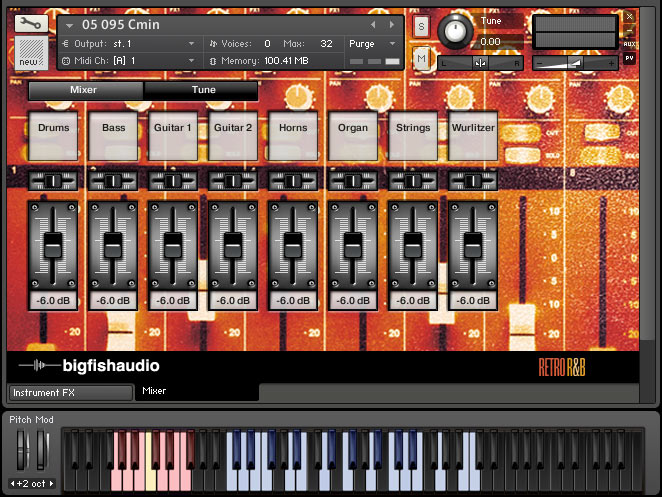Click the Strings volume fader
662x497 pixels.
413,245
